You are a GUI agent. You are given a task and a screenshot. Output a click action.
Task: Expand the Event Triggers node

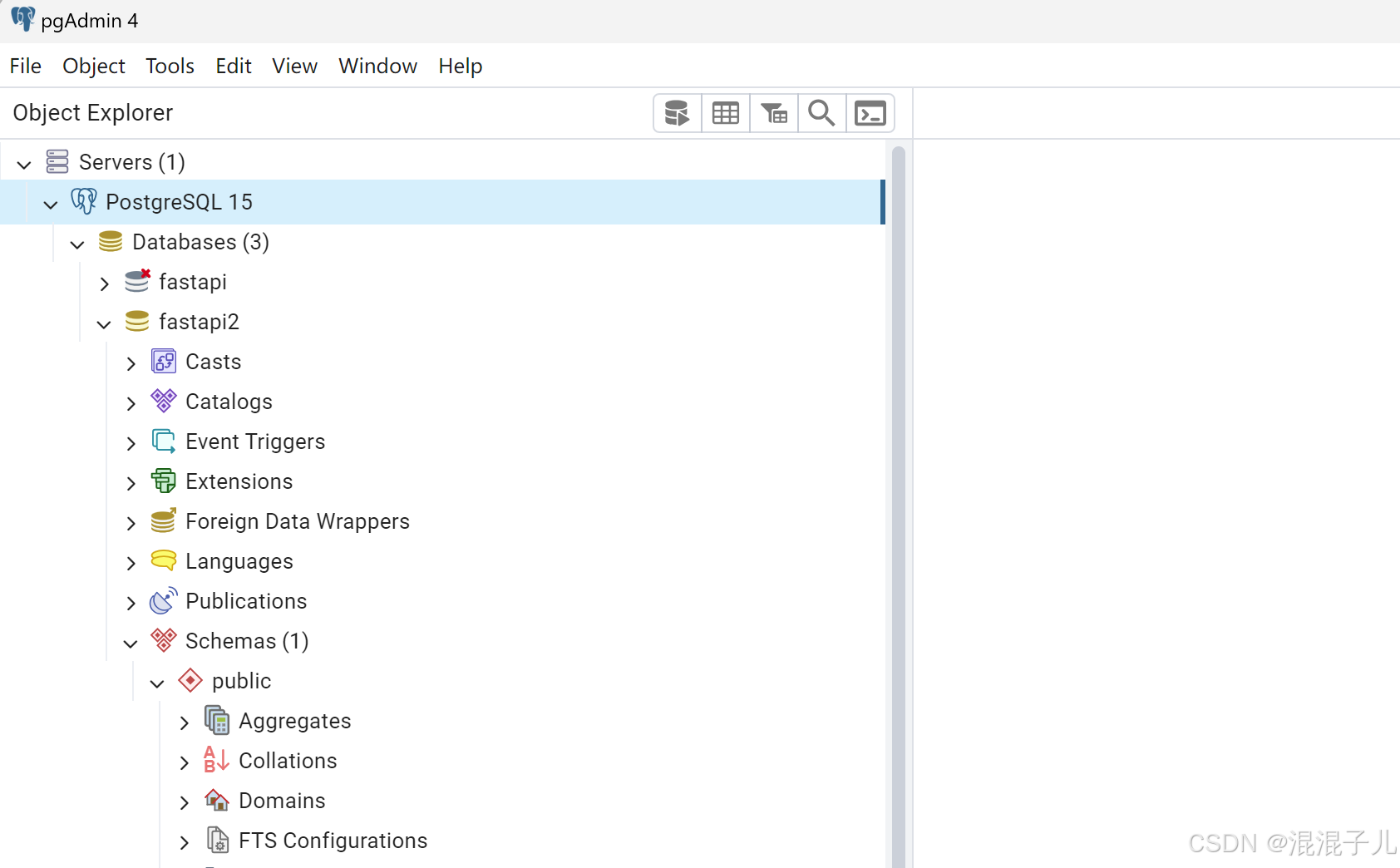tap(131, 443)
